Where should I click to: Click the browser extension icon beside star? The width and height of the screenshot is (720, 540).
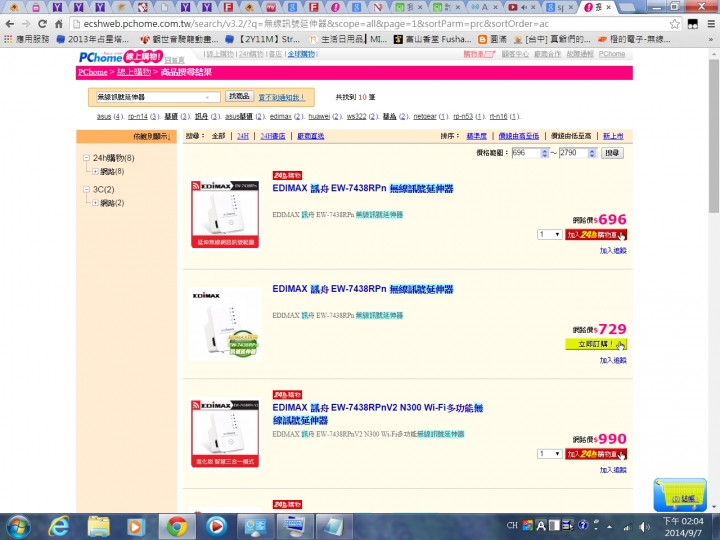pyautogui.click(x=692, y=24)
